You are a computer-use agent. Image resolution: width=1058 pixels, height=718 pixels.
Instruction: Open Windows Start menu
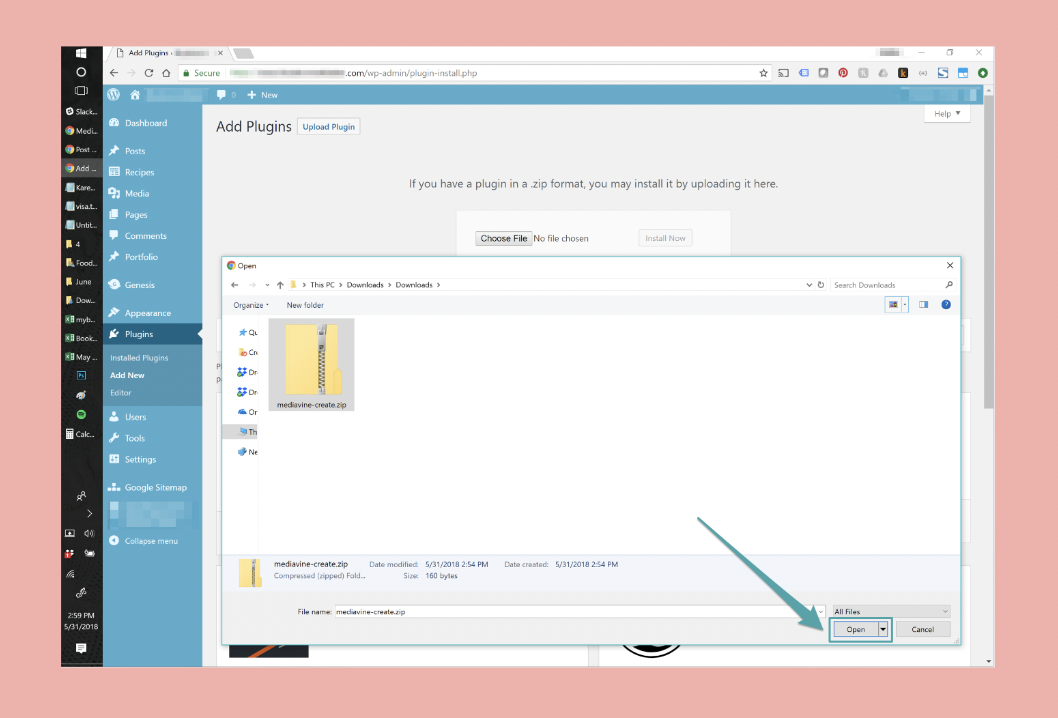coord(81,53)
